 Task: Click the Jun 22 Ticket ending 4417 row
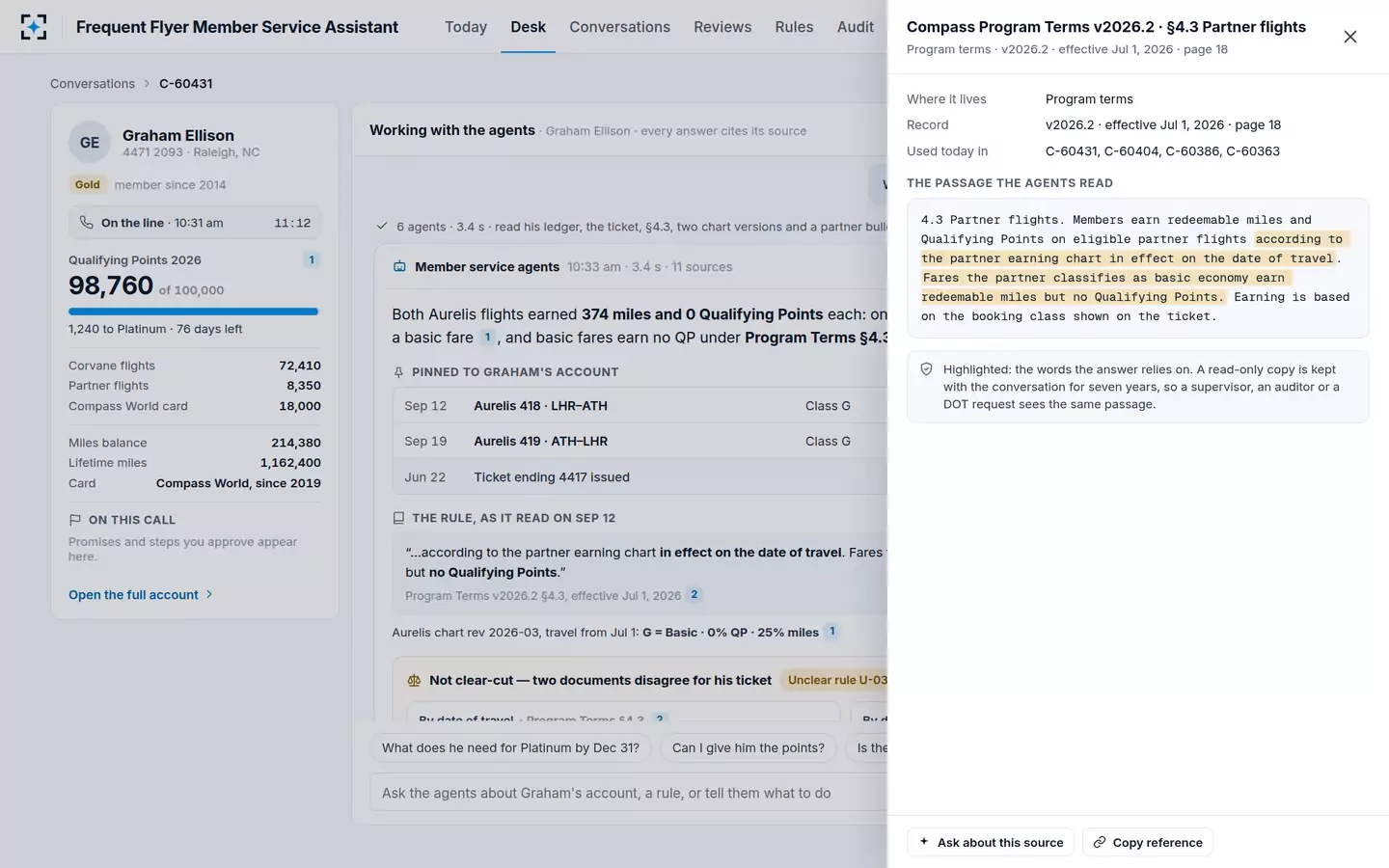[640, 477]
